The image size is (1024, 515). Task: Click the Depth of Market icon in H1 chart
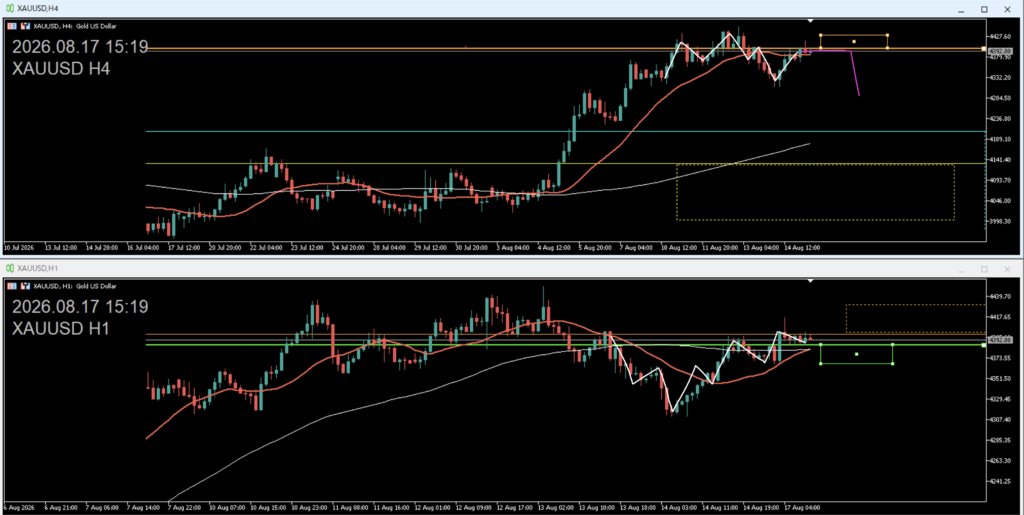11,286
